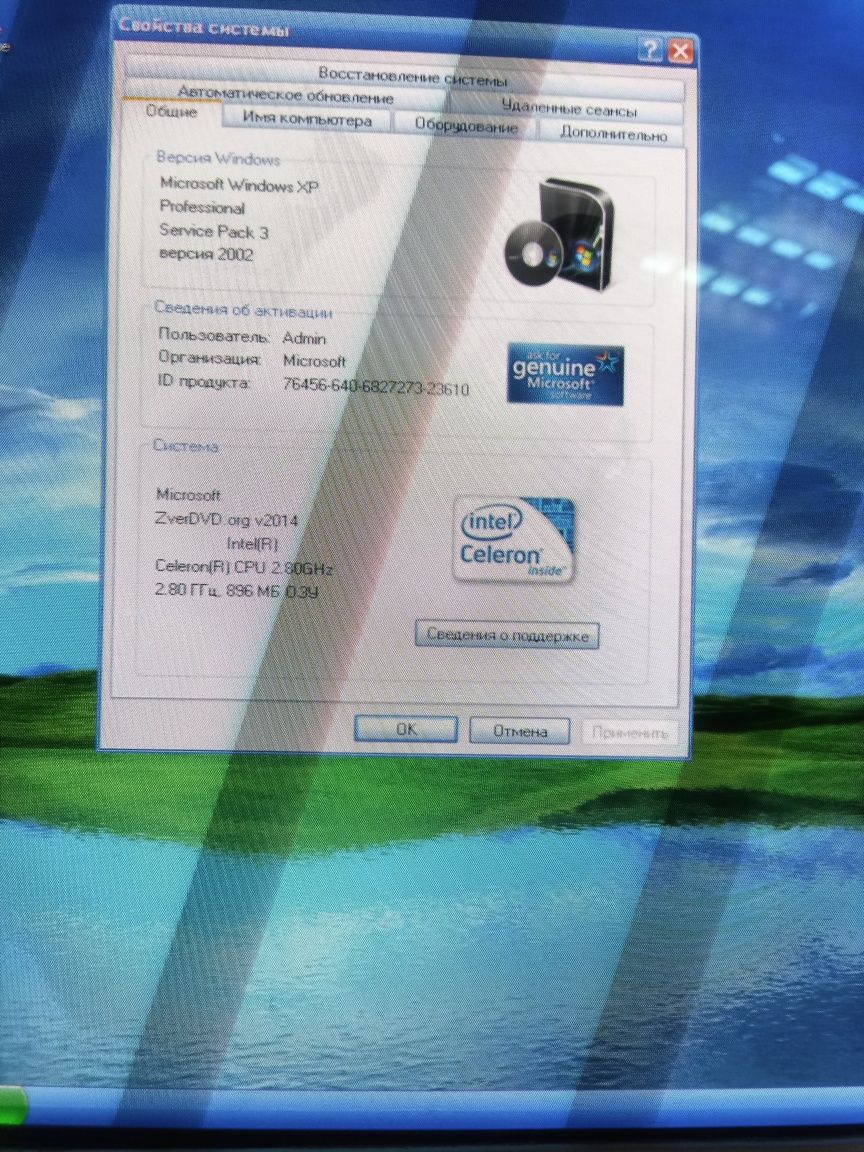Click the greyed-out Применить button
The width and height of the screenshot is (864, 1152).
[x=630, y=732]
